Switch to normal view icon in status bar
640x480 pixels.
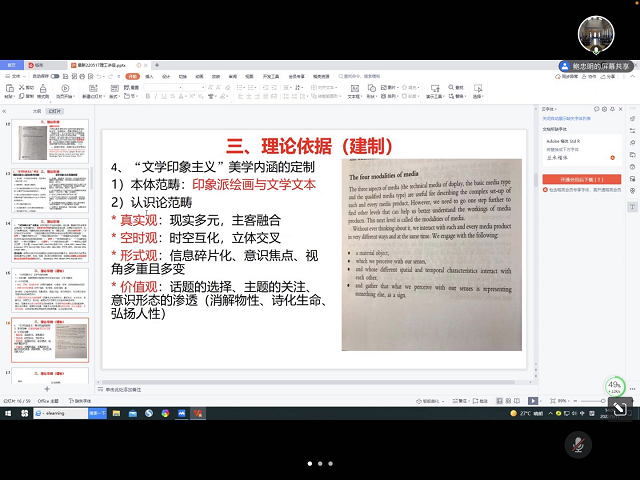point(499,401)
